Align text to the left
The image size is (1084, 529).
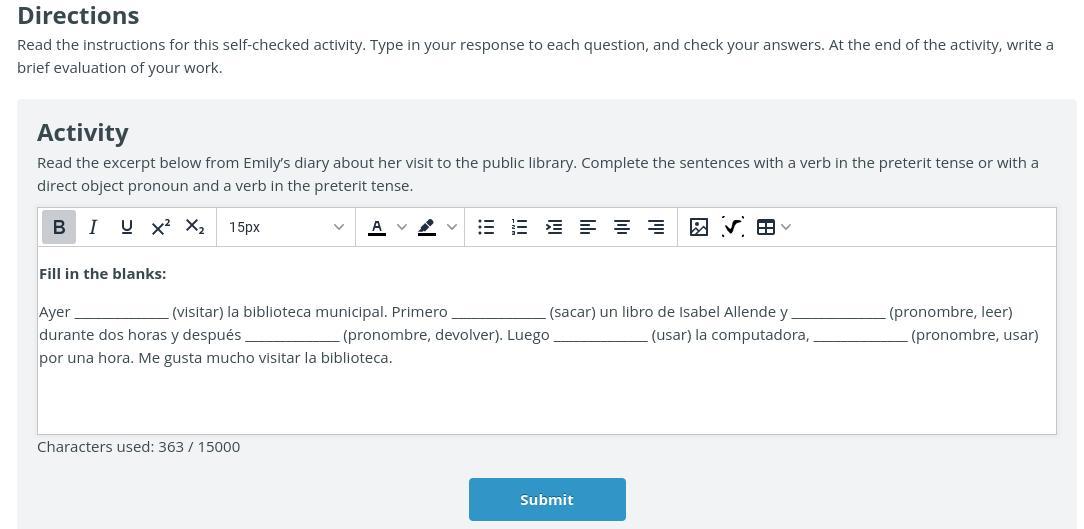click(x=588, y=227)
